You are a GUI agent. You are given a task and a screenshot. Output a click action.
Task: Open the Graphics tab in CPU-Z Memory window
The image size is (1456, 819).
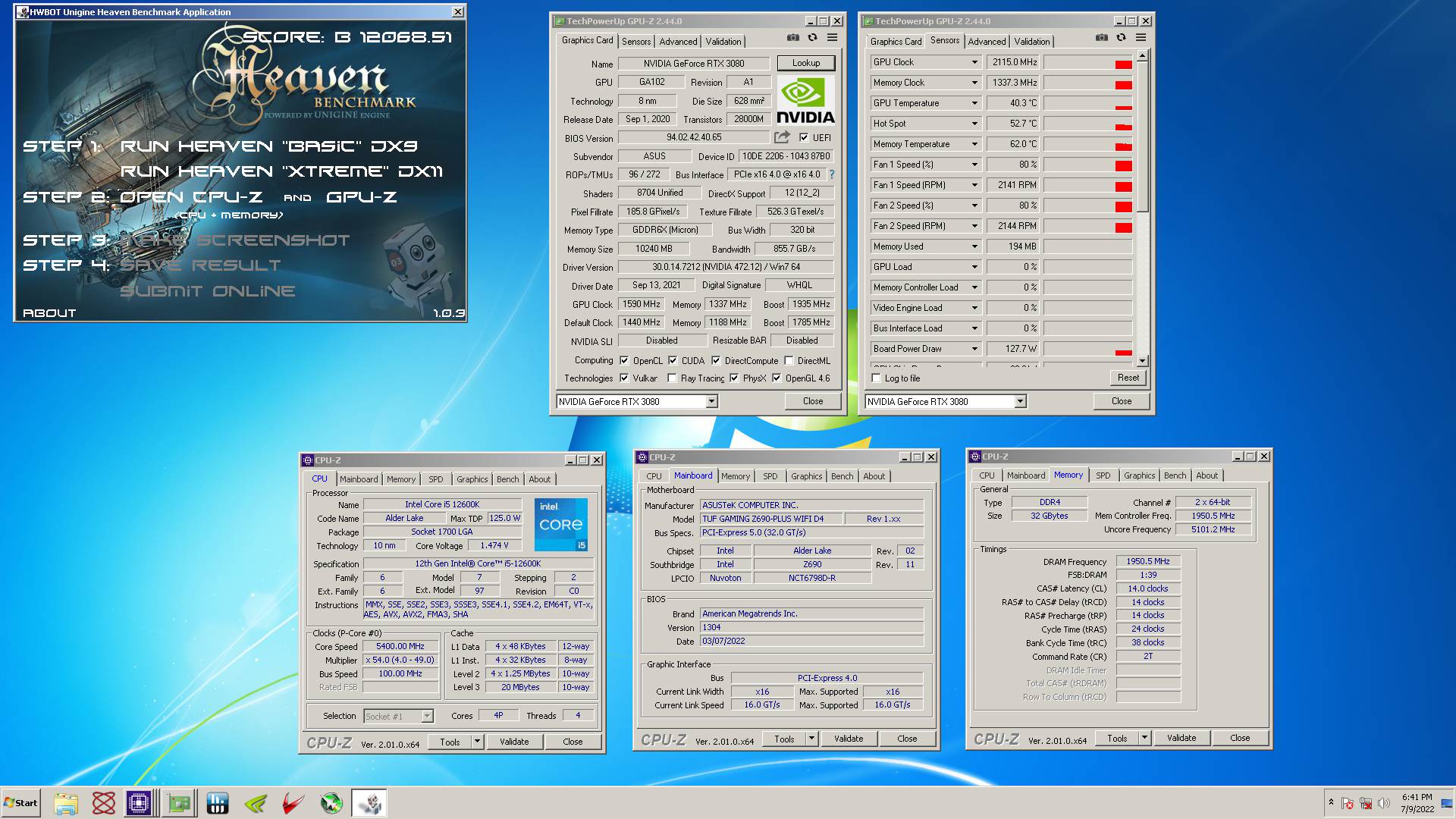(1139, 475)
